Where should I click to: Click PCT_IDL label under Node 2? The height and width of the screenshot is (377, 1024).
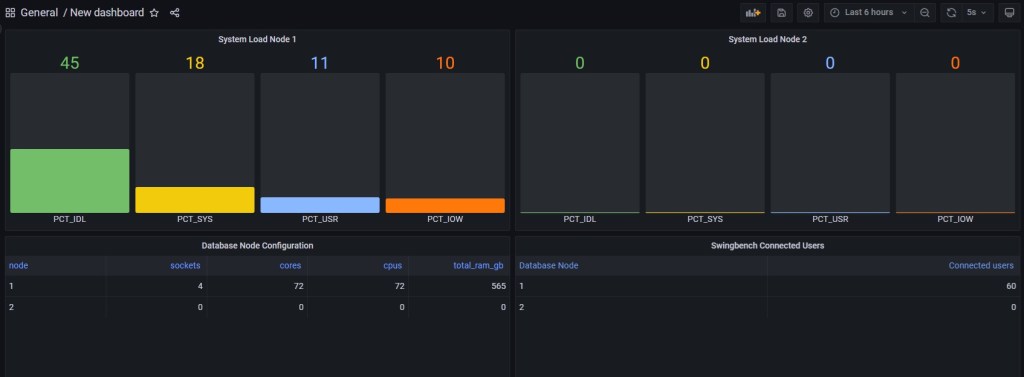[580, 220]
